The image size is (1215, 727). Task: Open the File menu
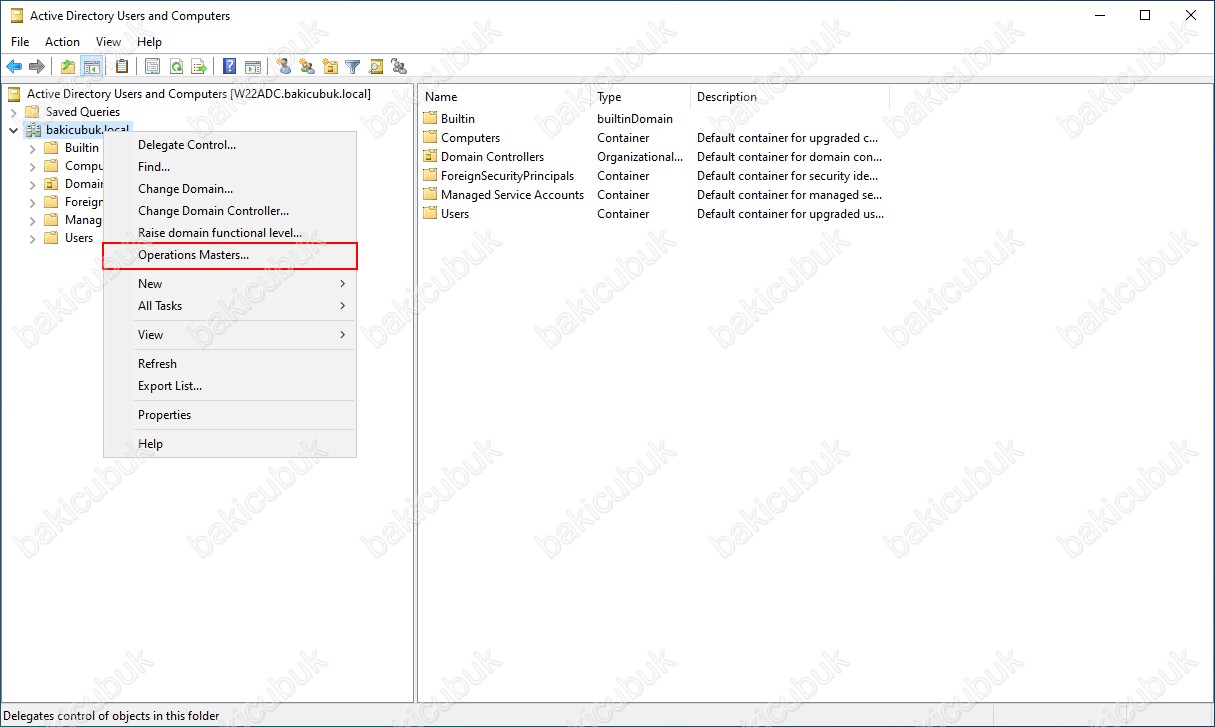pyautogui.click(x=20, y=42)
